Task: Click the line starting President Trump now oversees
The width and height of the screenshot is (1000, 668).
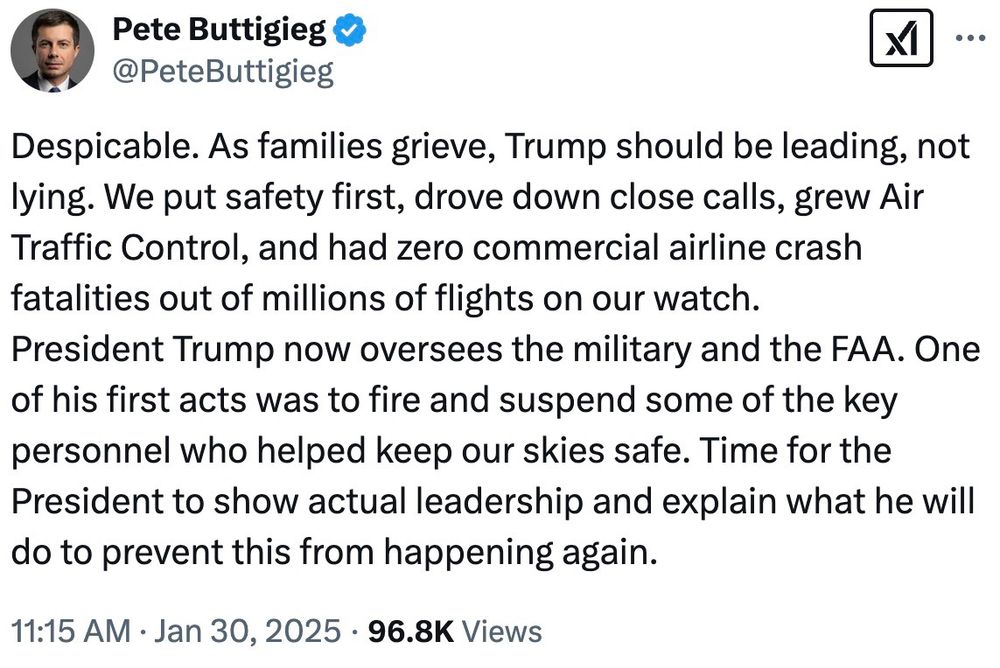Action: (496, 350)
